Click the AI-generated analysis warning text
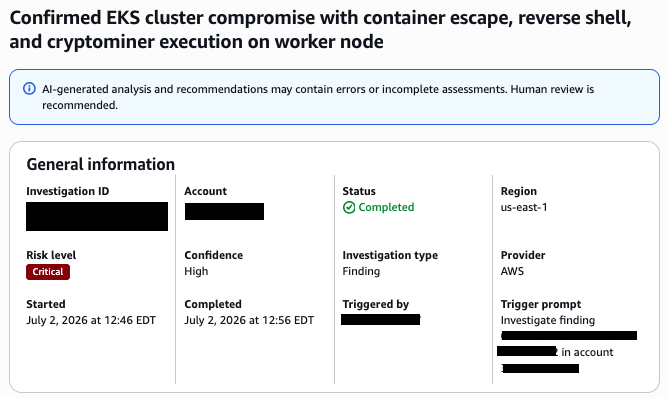Image resolution: width=667 pixels, height=398 pixels. click(318, 97)
